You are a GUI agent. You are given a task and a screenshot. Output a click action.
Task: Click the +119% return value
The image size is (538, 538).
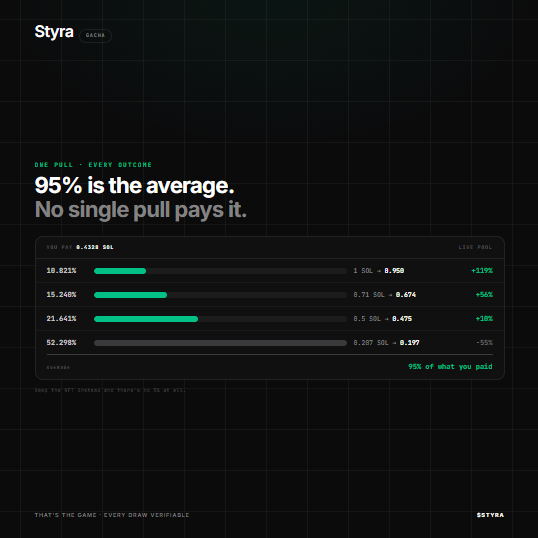coord(482,271)
